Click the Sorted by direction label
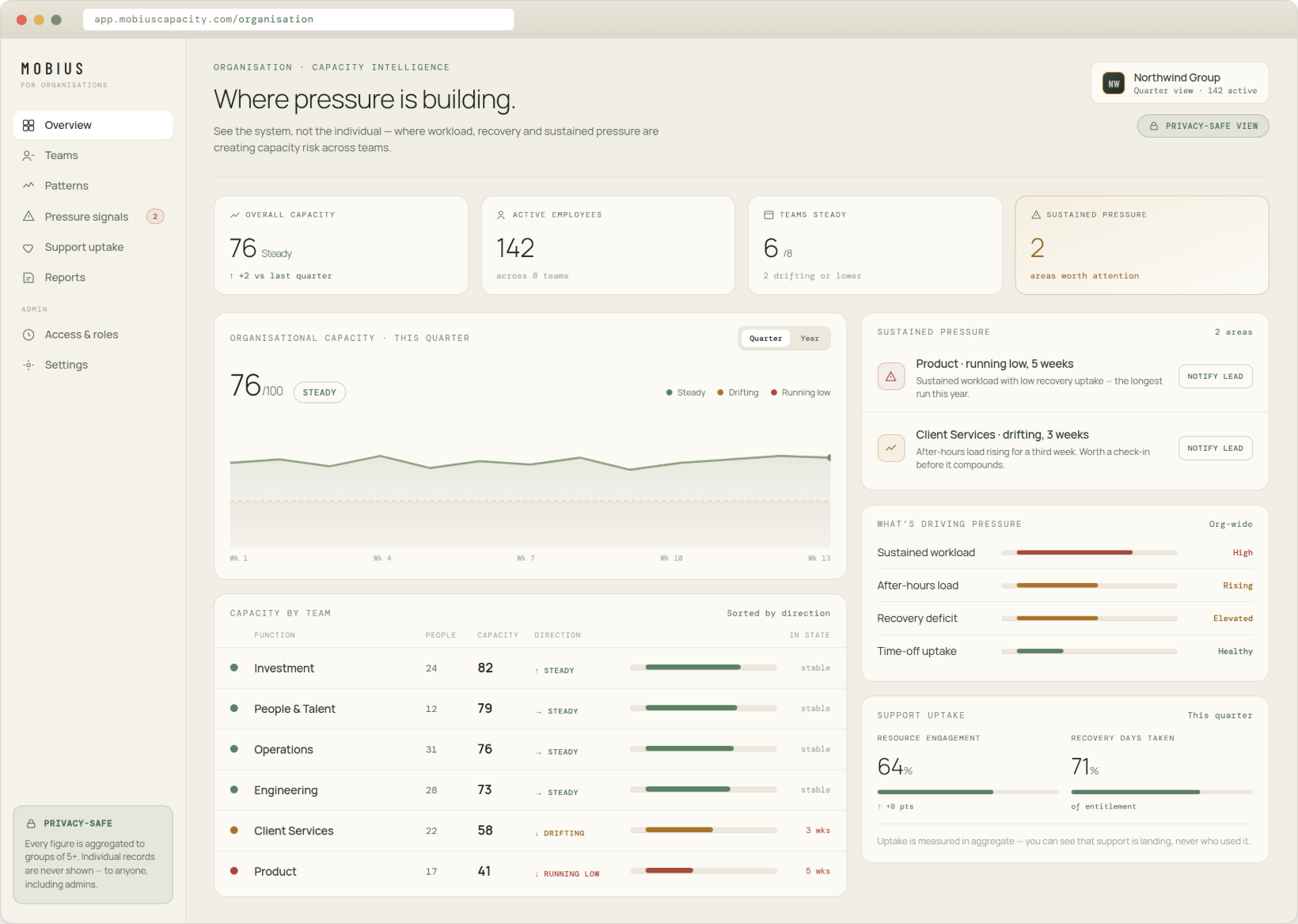 point(779,613)
